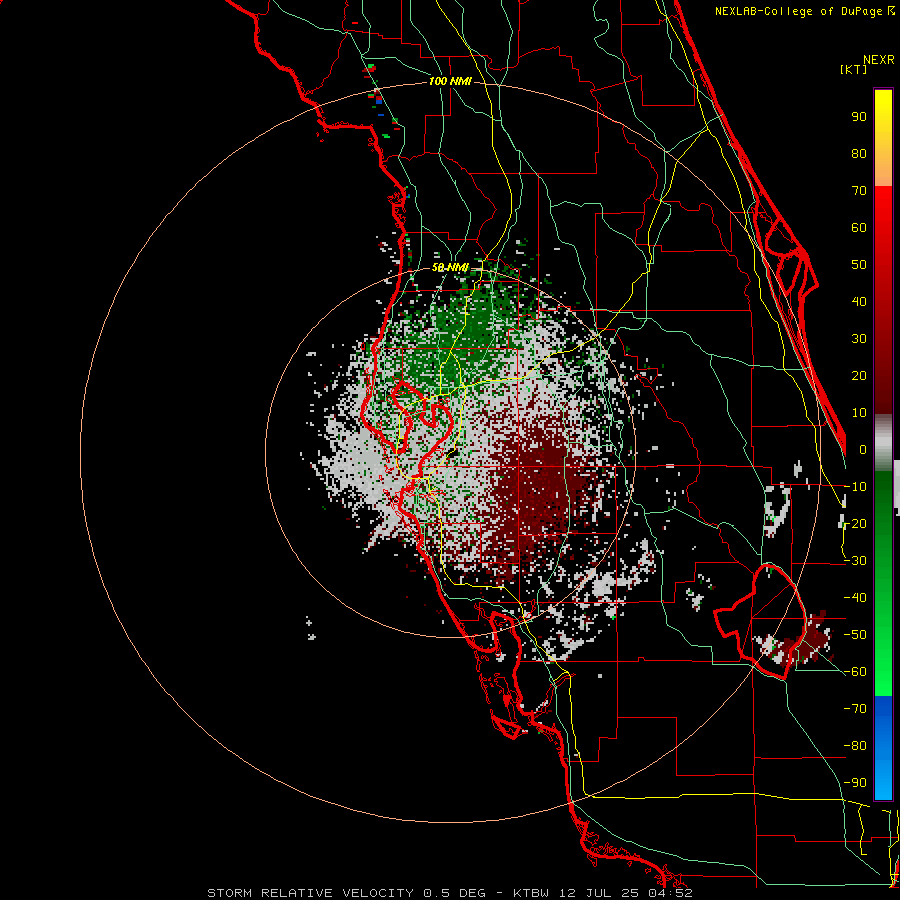Click the -90 value on velocity scale
Image resolution: width=900 pixels, height=900 pixels.
click(x=855, y=783)
